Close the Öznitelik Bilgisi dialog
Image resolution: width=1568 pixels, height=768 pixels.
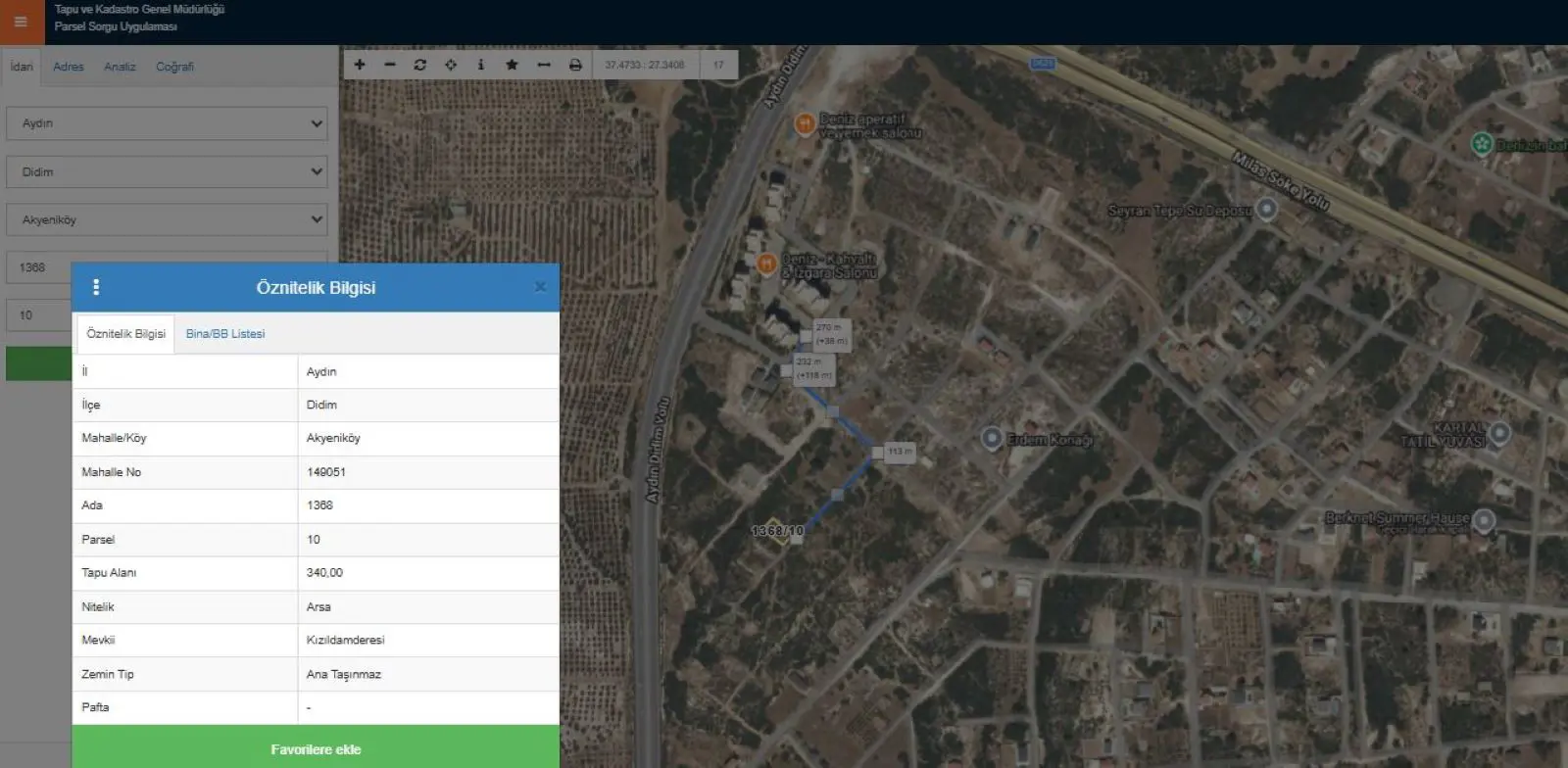coord(540,287)
